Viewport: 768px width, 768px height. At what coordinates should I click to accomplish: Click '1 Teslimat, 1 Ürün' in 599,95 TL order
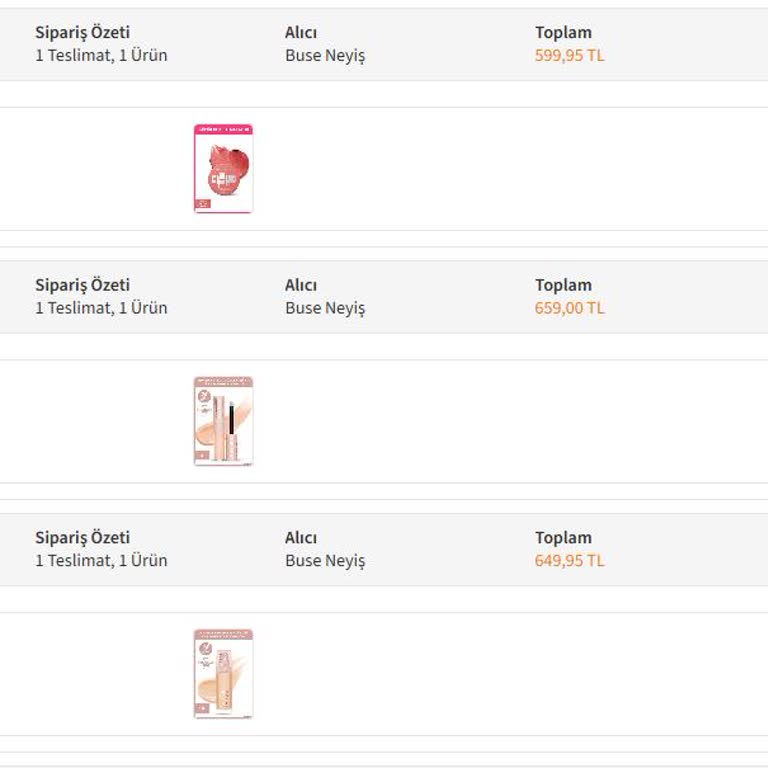point(101,56)
